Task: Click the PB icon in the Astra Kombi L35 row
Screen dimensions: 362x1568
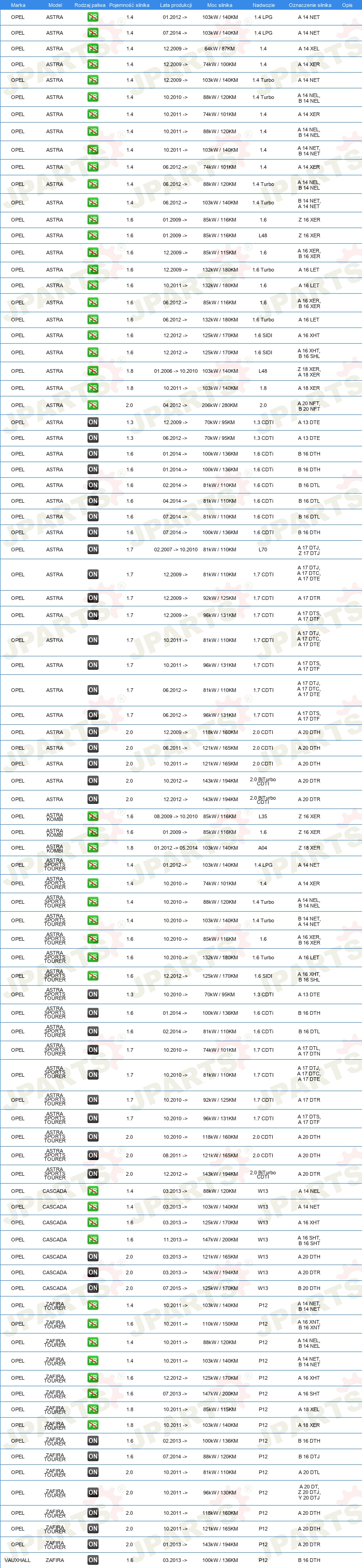Action: (93, 816)
